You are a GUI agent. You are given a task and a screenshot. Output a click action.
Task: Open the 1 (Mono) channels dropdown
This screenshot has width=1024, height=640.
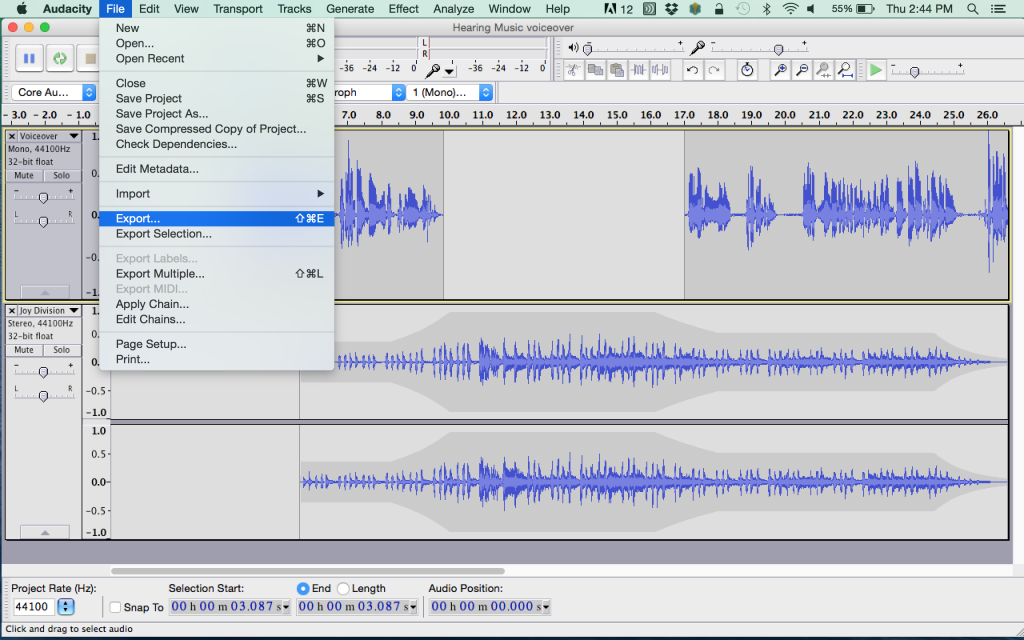pos(449,93)
